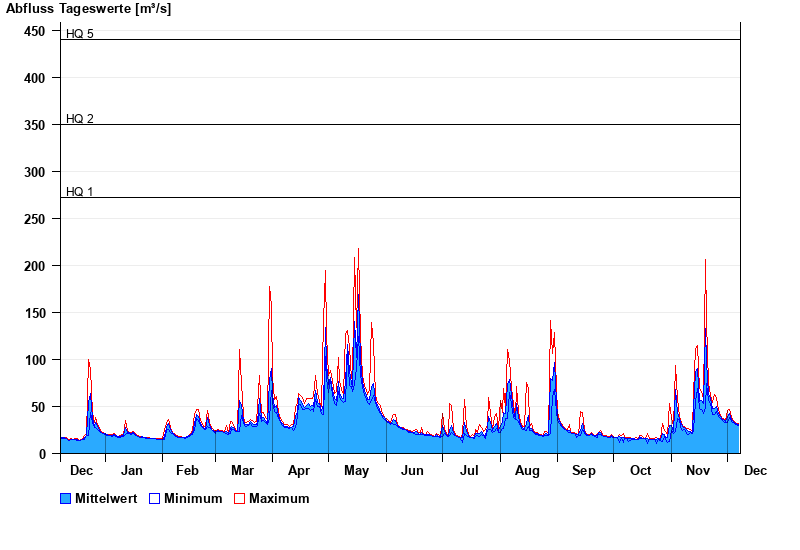Click the Minimum legend color box
Viewport: 800px width, 550px height.
[x=154, y=499]
